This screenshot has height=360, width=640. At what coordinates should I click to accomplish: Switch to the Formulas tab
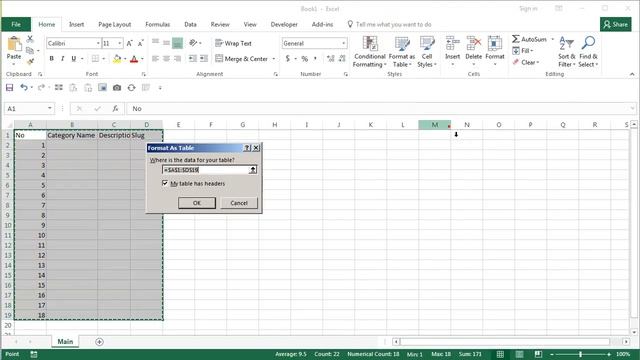click(158, 24)
